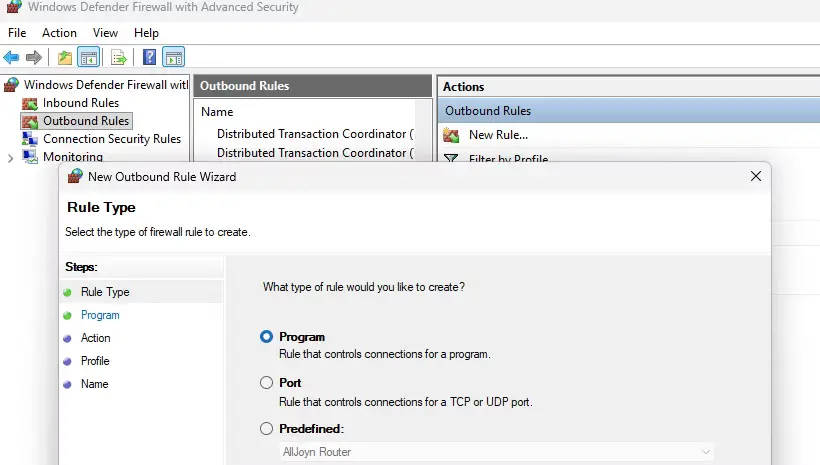This screenshot has width=820, height=465.
Task: Go to the Profile wizard step
Action: coord(95,361)
